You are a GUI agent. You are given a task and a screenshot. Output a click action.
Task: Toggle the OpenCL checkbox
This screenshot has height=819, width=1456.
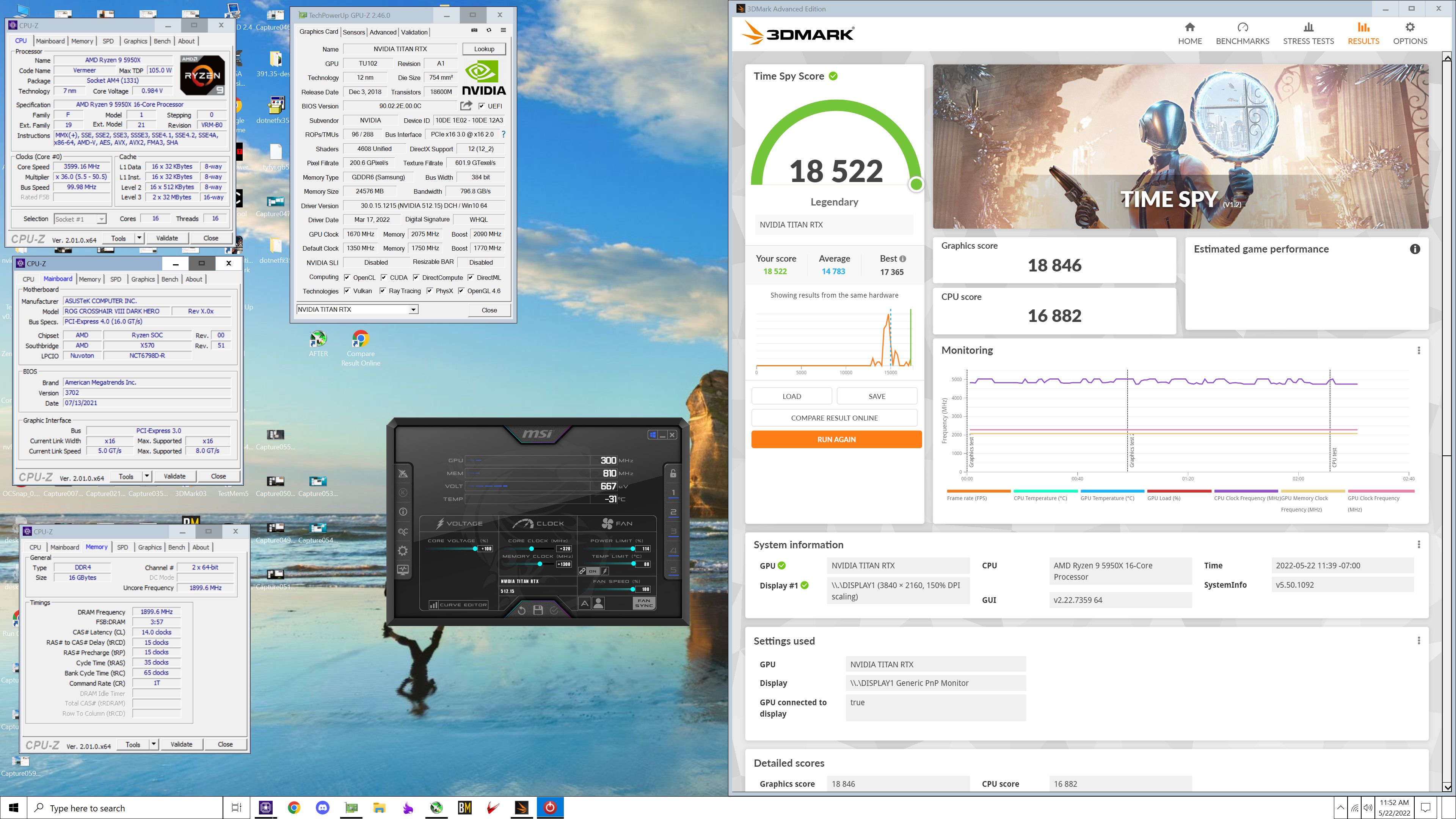coord(347,278)
